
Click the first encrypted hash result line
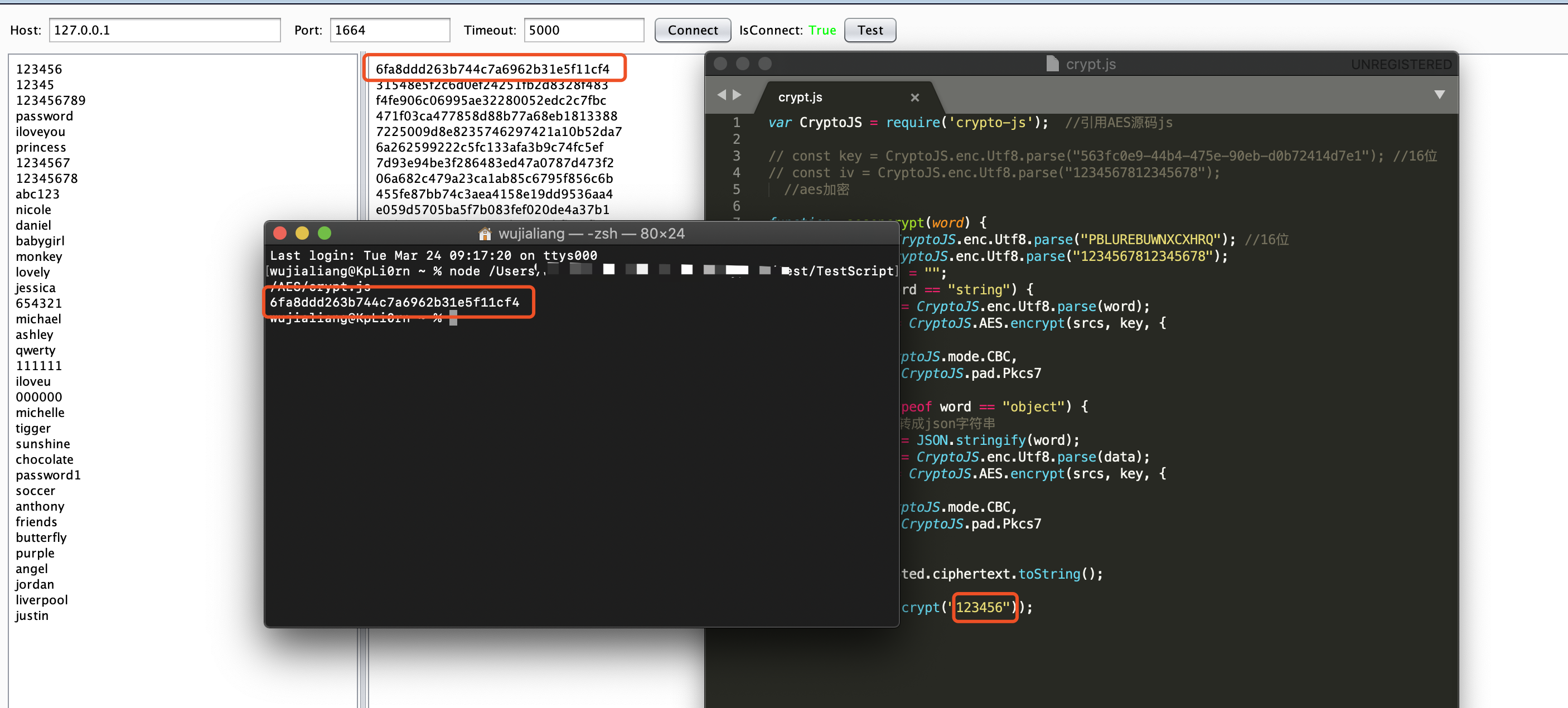tap(492, 69)
